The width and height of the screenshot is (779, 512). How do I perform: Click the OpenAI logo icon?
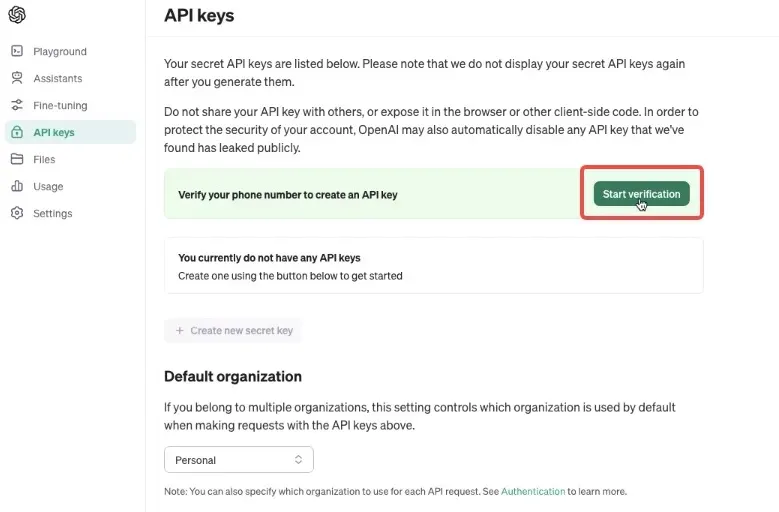[17, 15]
